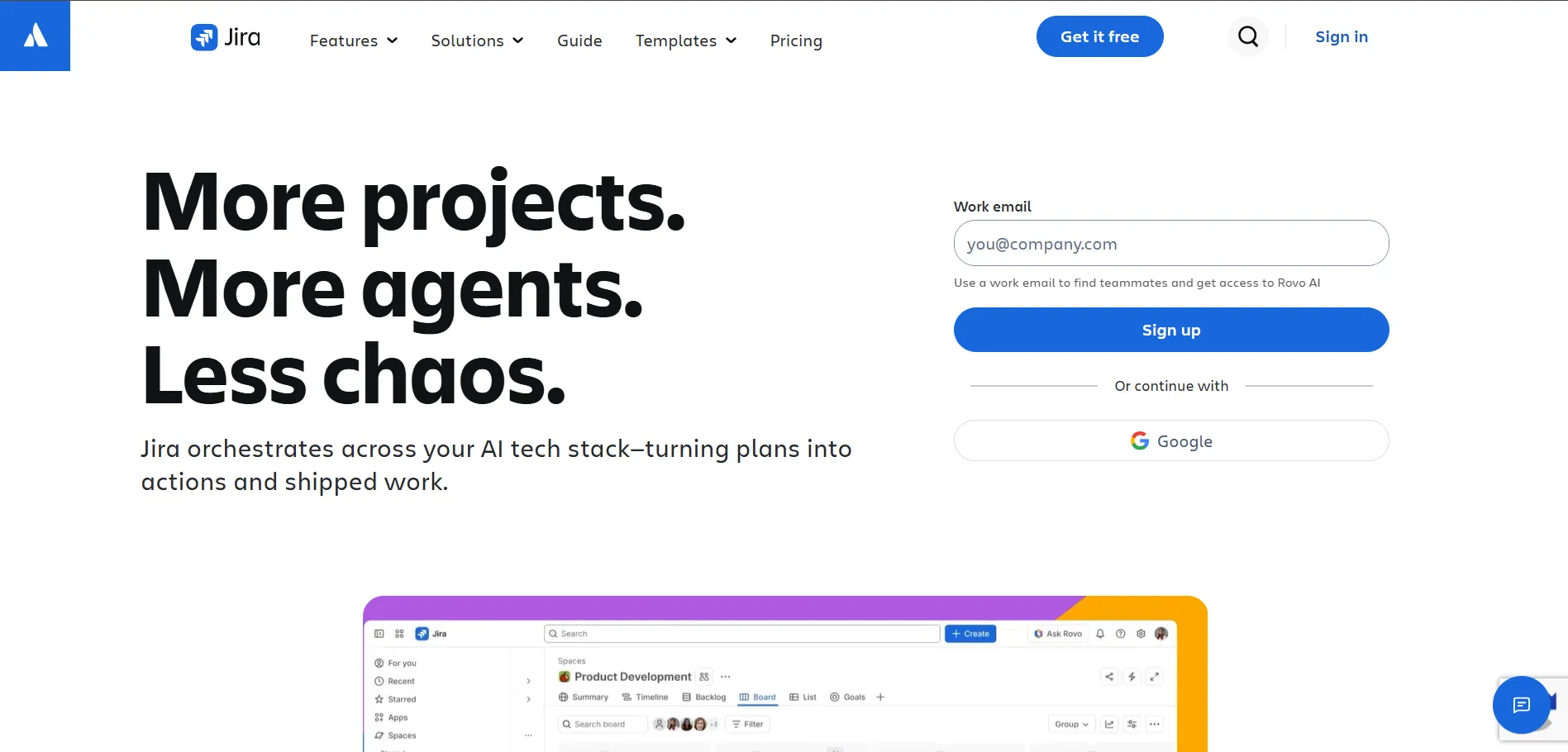Screen dimensions: 1568x752
Task: Click the plus icon after the Goals tab
Action: point(880,697)
